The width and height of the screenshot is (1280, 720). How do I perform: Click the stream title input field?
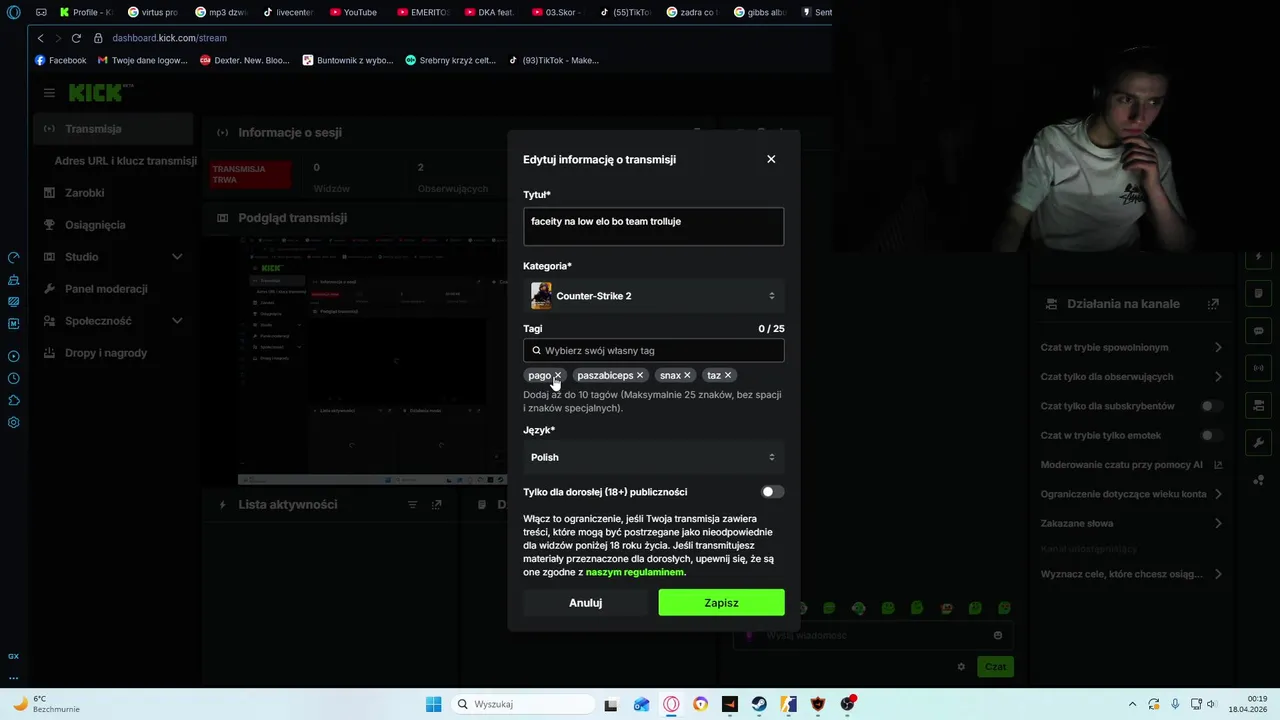(x=653, y=226)
